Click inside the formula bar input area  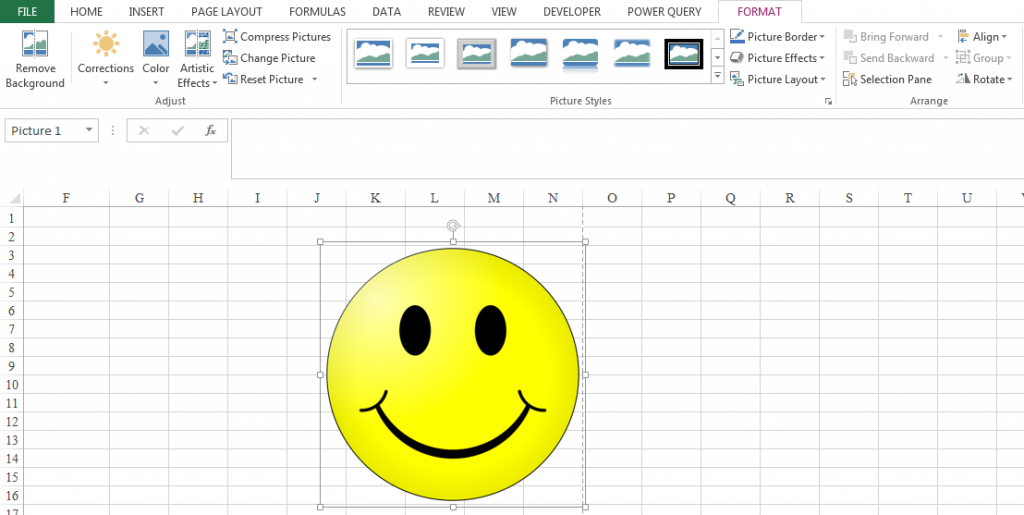point(627,148)
